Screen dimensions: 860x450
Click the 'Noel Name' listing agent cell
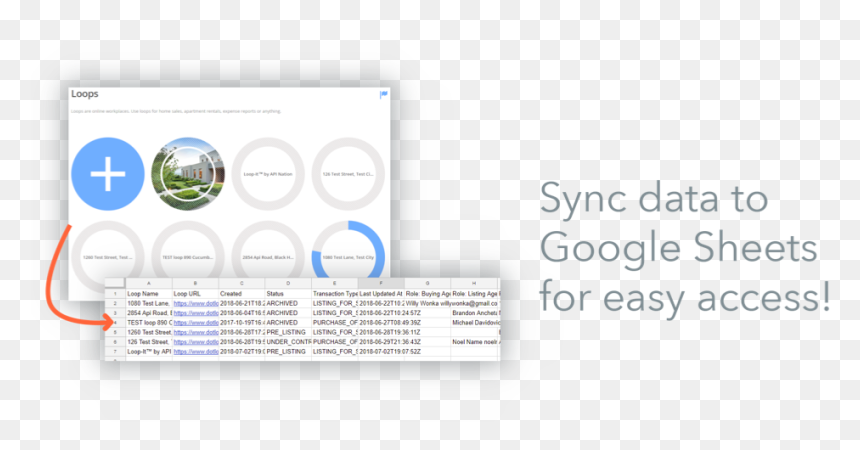(474, 342)
